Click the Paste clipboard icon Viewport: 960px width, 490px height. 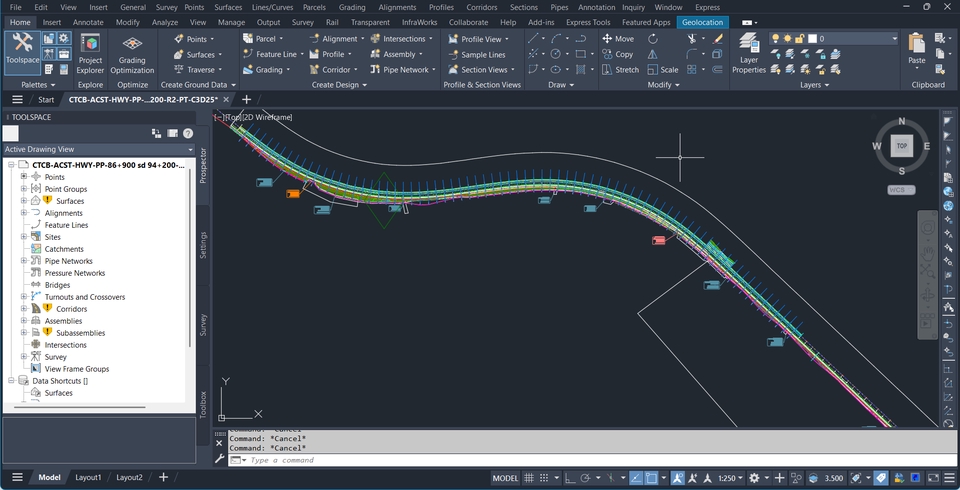pyautogui.click(x=916, y=48)
